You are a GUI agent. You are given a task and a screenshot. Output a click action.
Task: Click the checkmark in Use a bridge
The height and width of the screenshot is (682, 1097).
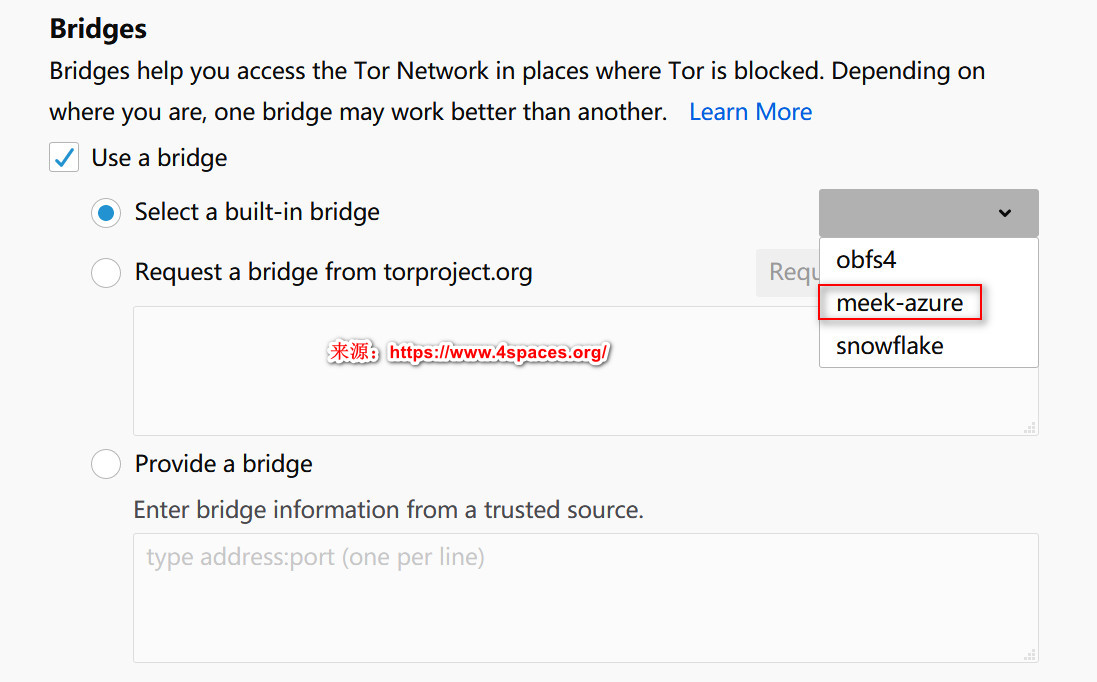click(63, 157)
